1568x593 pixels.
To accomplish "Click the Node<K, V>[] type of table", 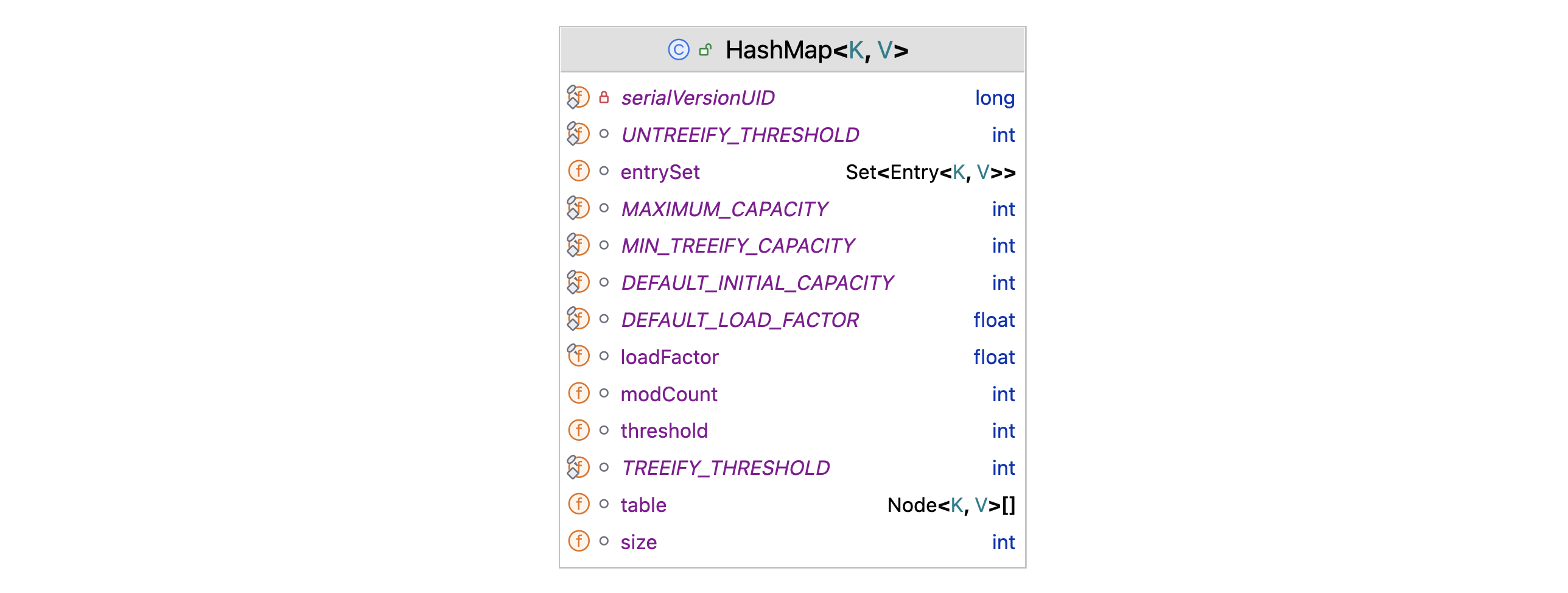I will tap(951, 505).
